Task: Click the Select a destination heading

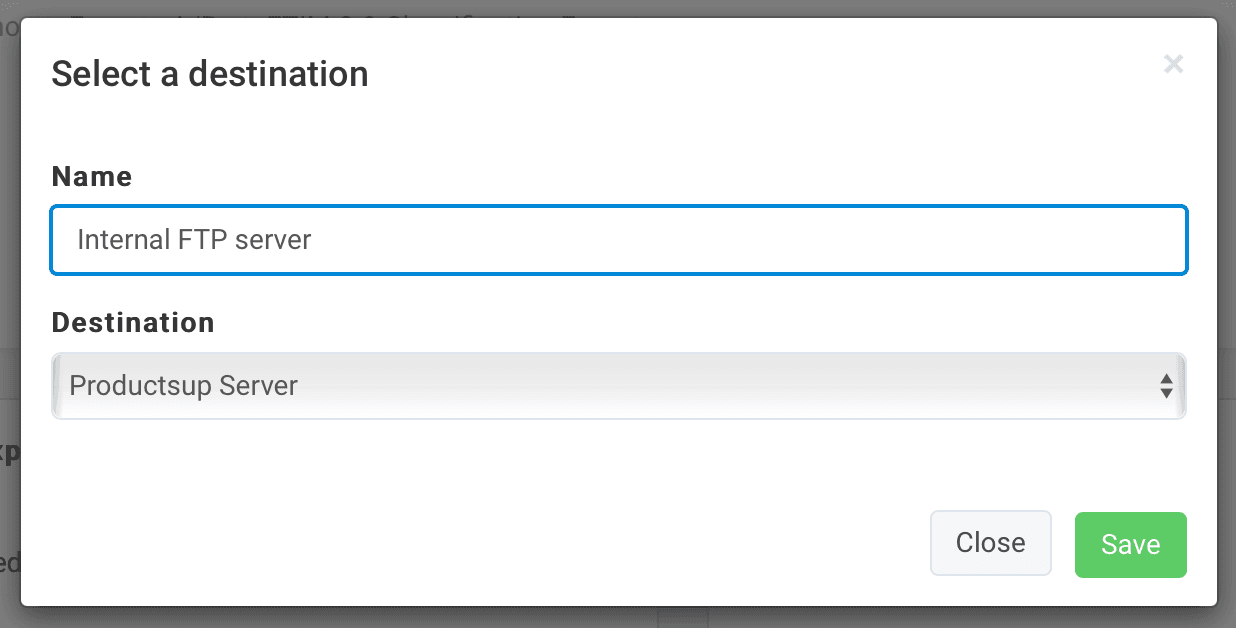Action: 210,74
